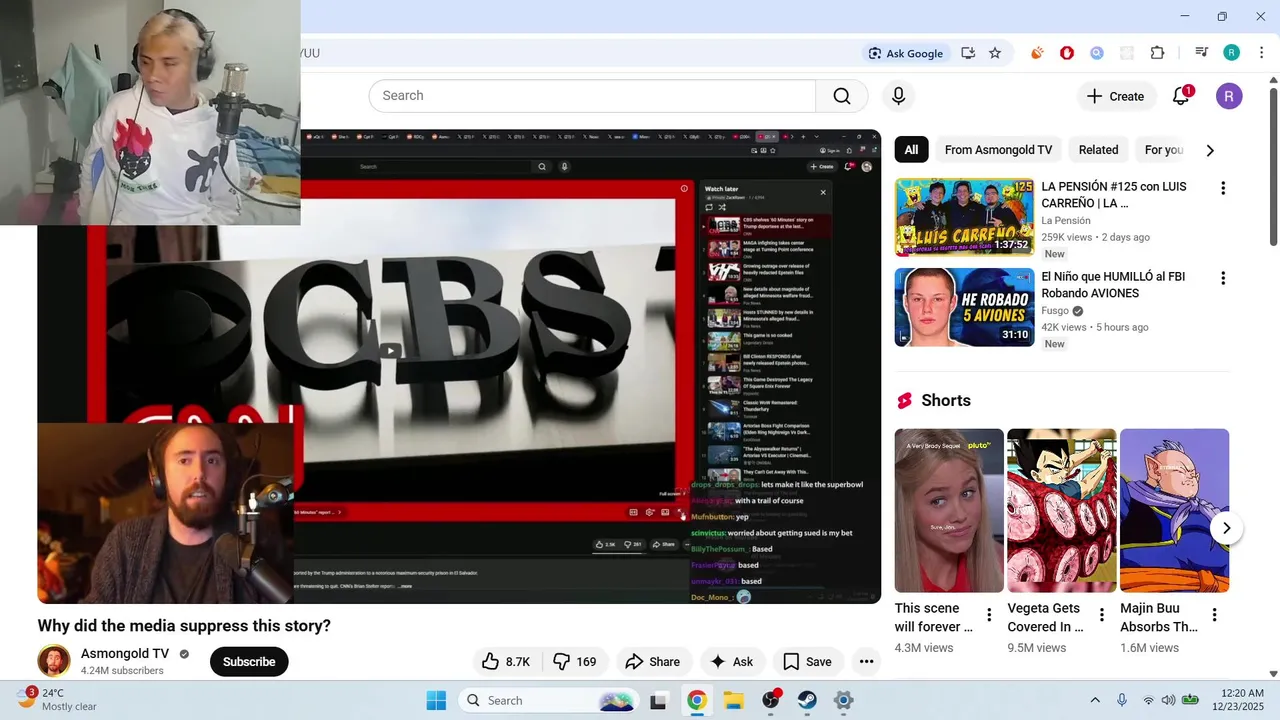Dislike the video with 169 thumbs down
The width and height of the screenshot is (1280, 720).
(576, 662)
